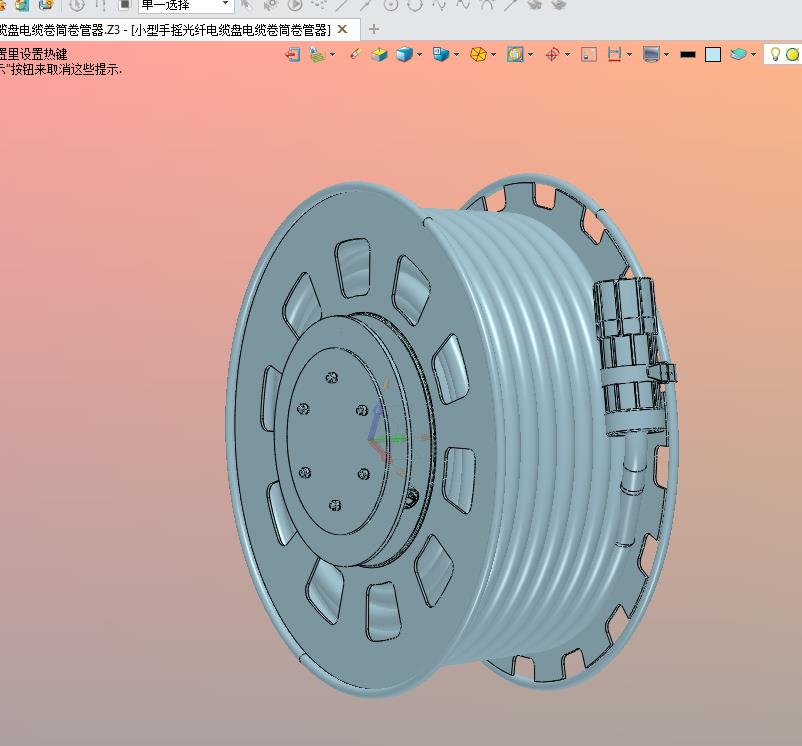Viewport: 802px width, 746px height.
Task: Close the Z3 document tab
Action: [343, 30]
